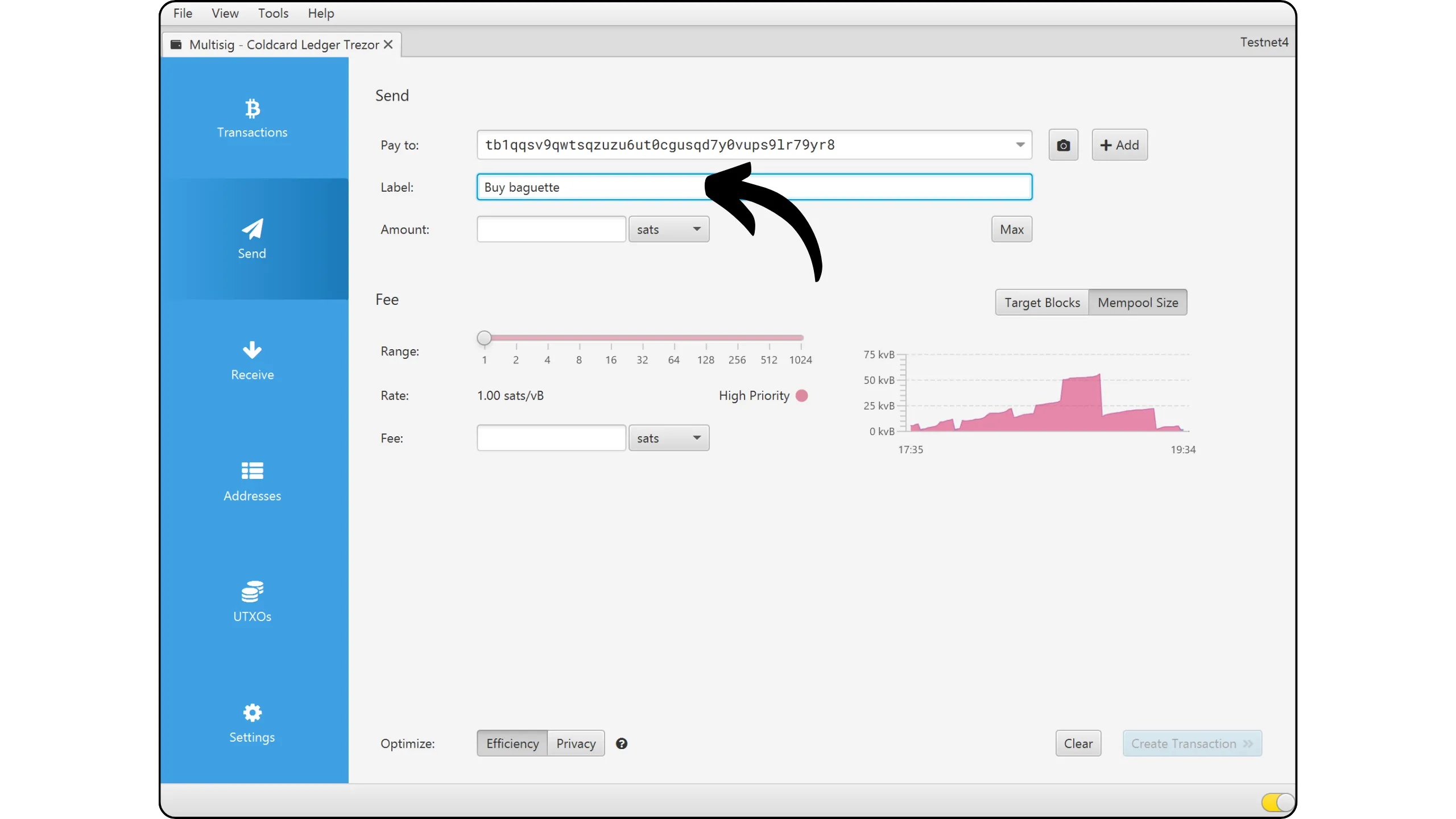Open the View menu
The height and width of the screenshot is (819, 1456).
coord(225,13)
